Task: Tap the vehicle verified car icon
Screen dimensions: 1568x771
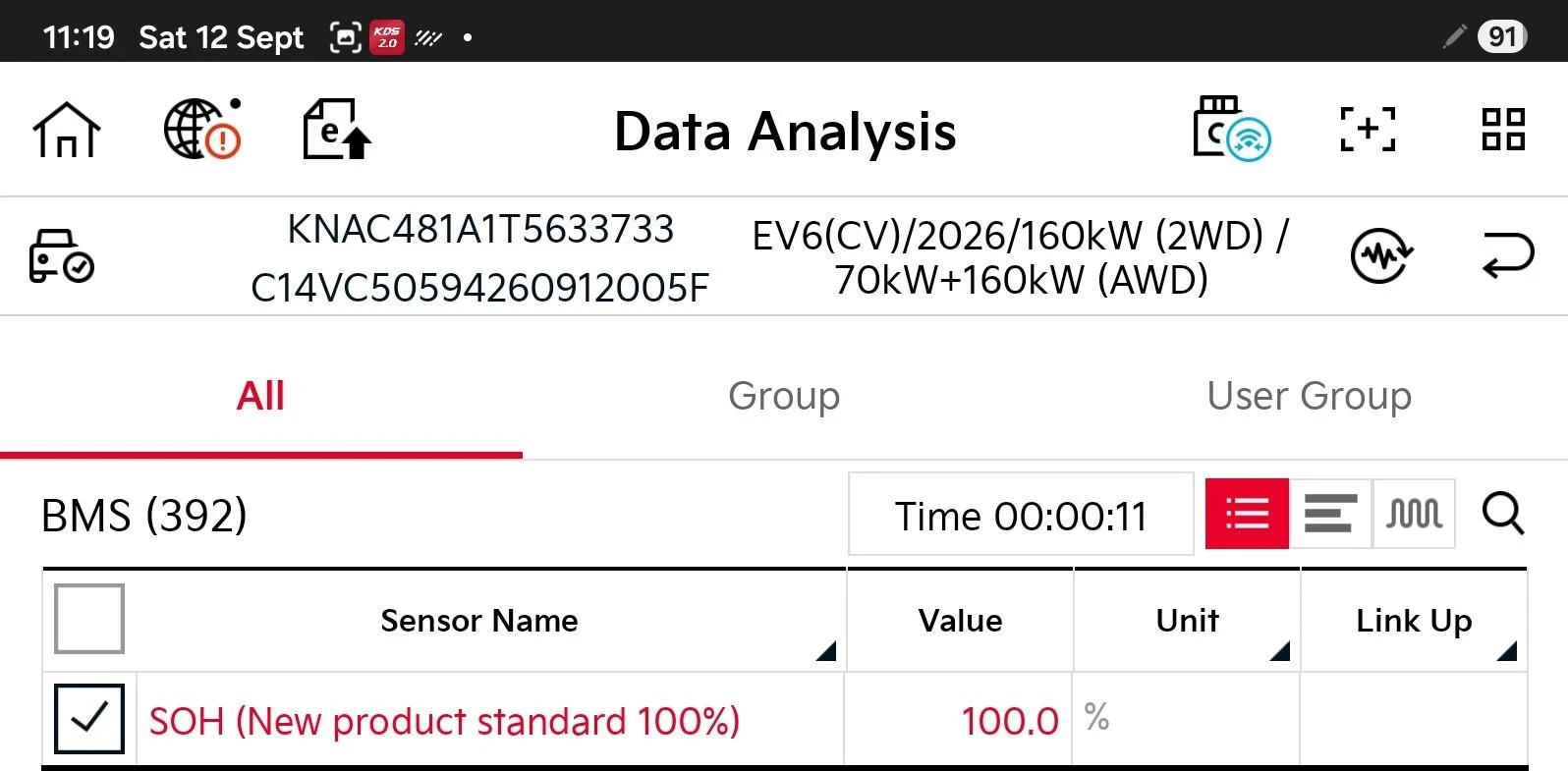Action: [61, 256]
